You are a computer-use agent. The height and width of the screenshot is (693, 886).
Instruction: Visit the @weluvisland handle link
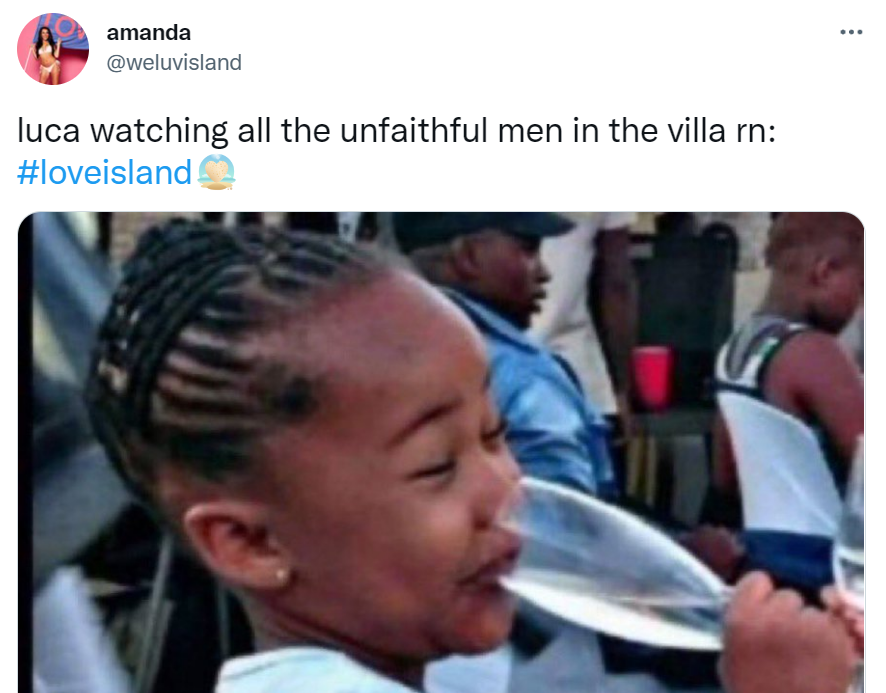(x=174, y=62)
